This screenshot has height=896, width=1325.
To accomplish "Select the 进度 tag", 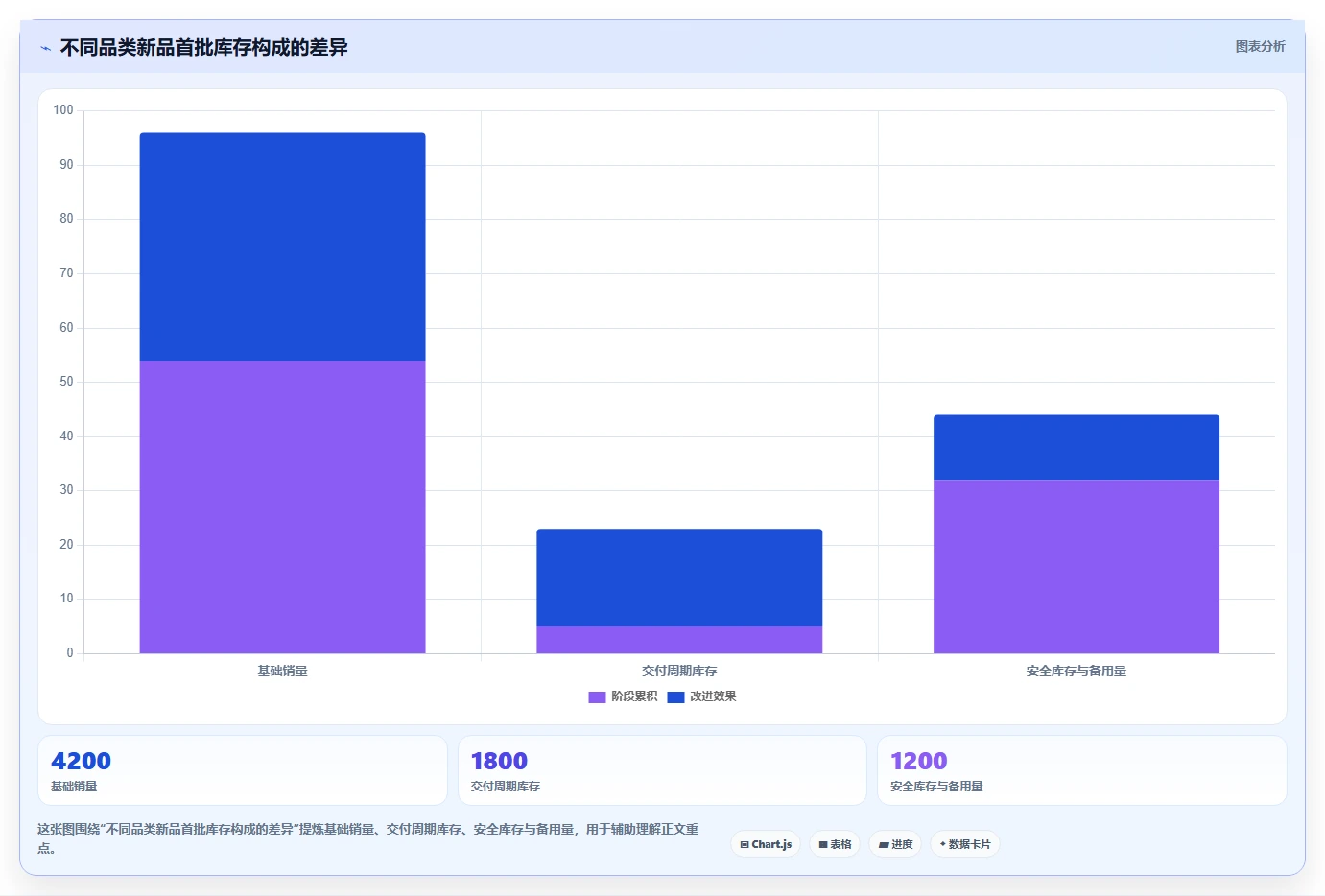I will 895,844.
